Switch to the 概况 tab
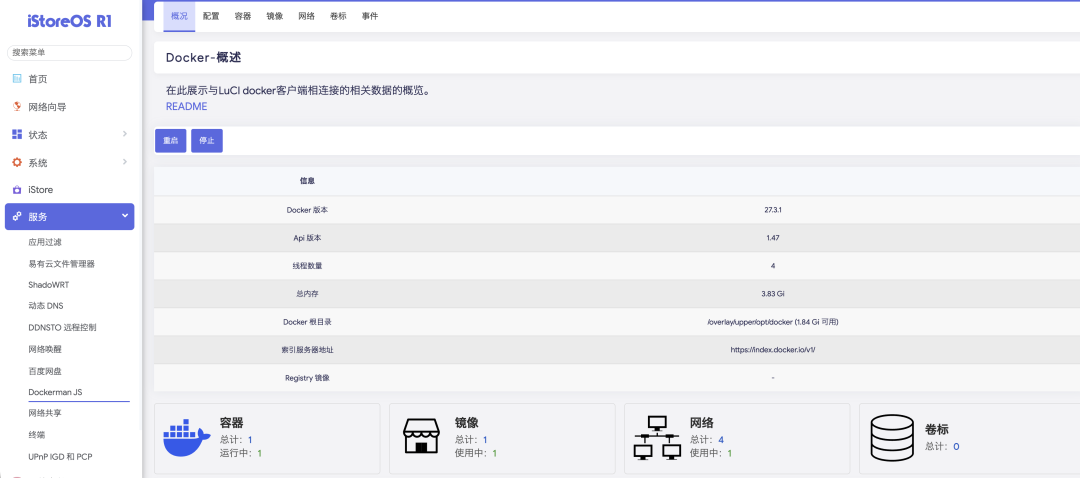This screenshot has height=478, width=1080. click(179, 17)
